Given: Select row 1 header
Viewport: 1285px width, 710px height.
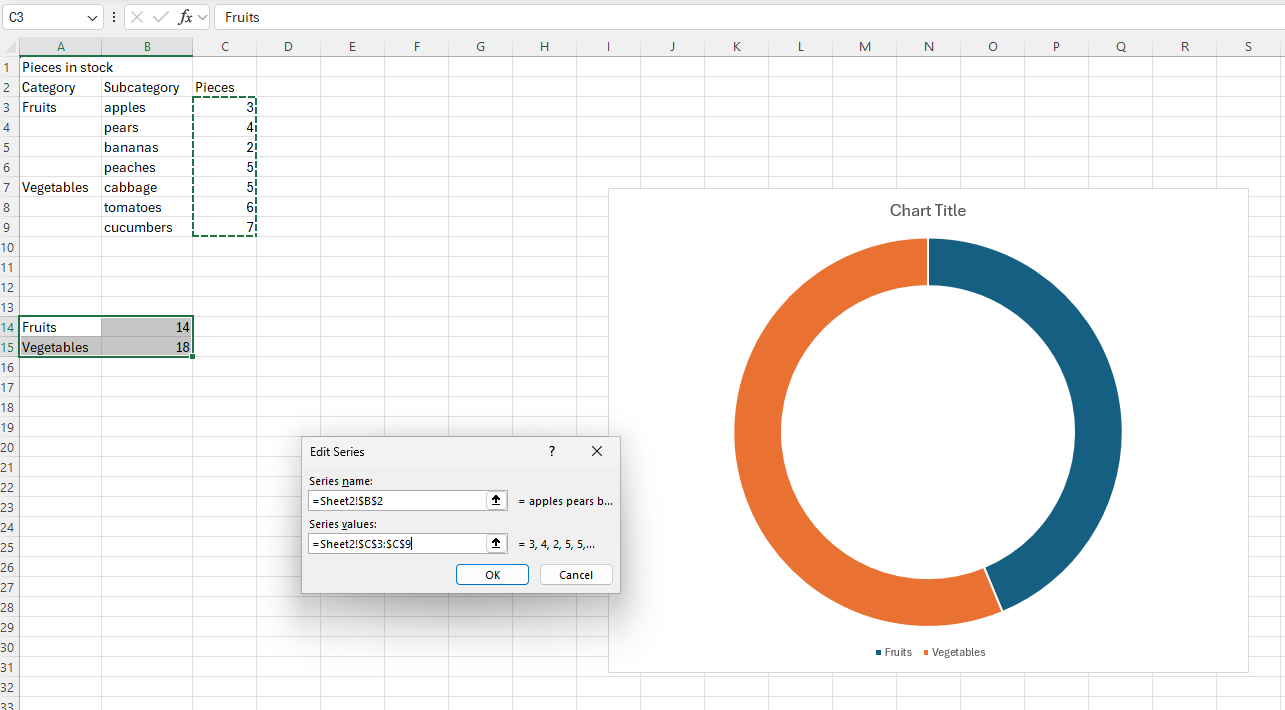Looking at the screenshot, I should click(x=9, y=67).
